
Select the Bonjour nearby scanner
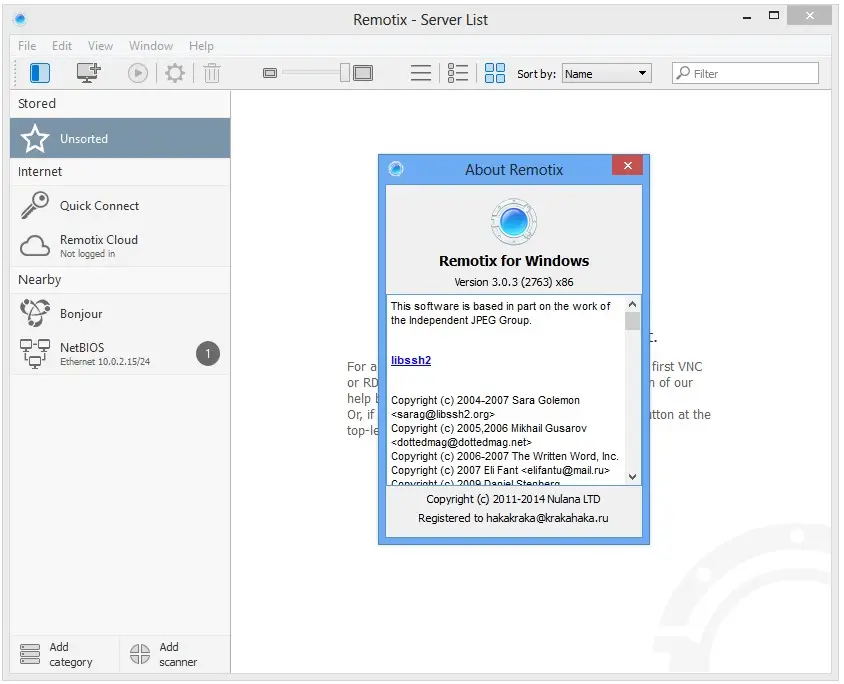click(x=120, y=314)
